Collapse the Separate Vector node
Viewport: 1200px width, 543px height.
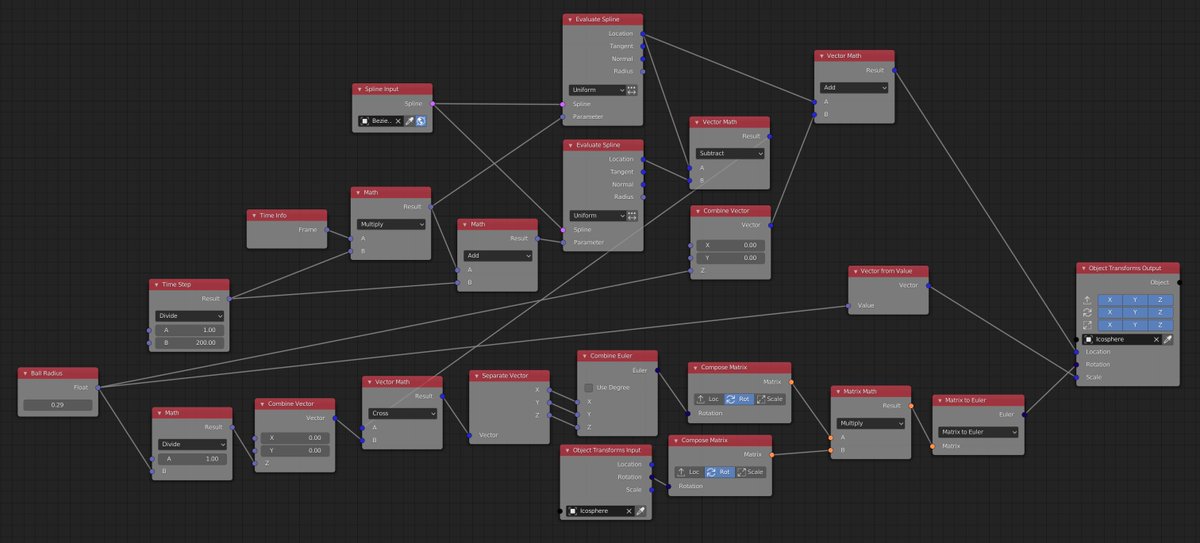pos(476,375)
